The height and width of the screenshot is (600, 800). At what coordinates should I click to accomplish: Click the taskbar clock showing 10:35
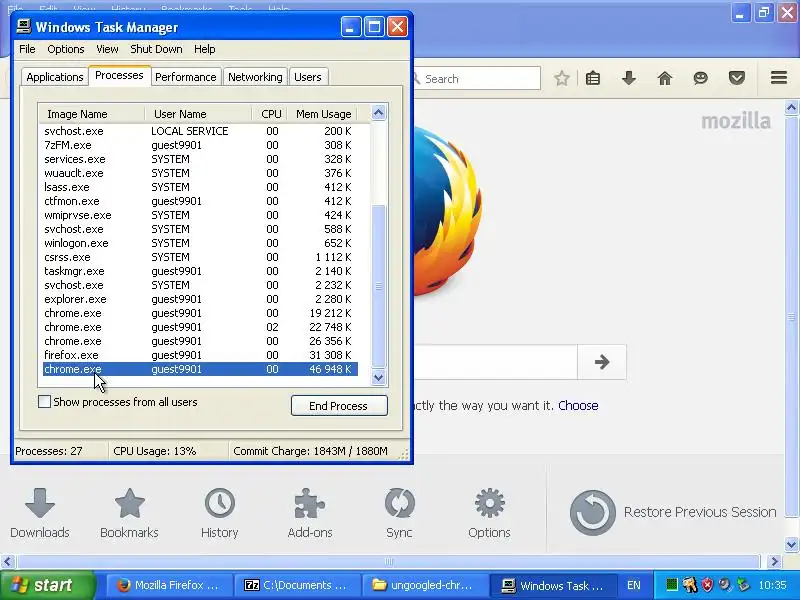tap(772, 585)
